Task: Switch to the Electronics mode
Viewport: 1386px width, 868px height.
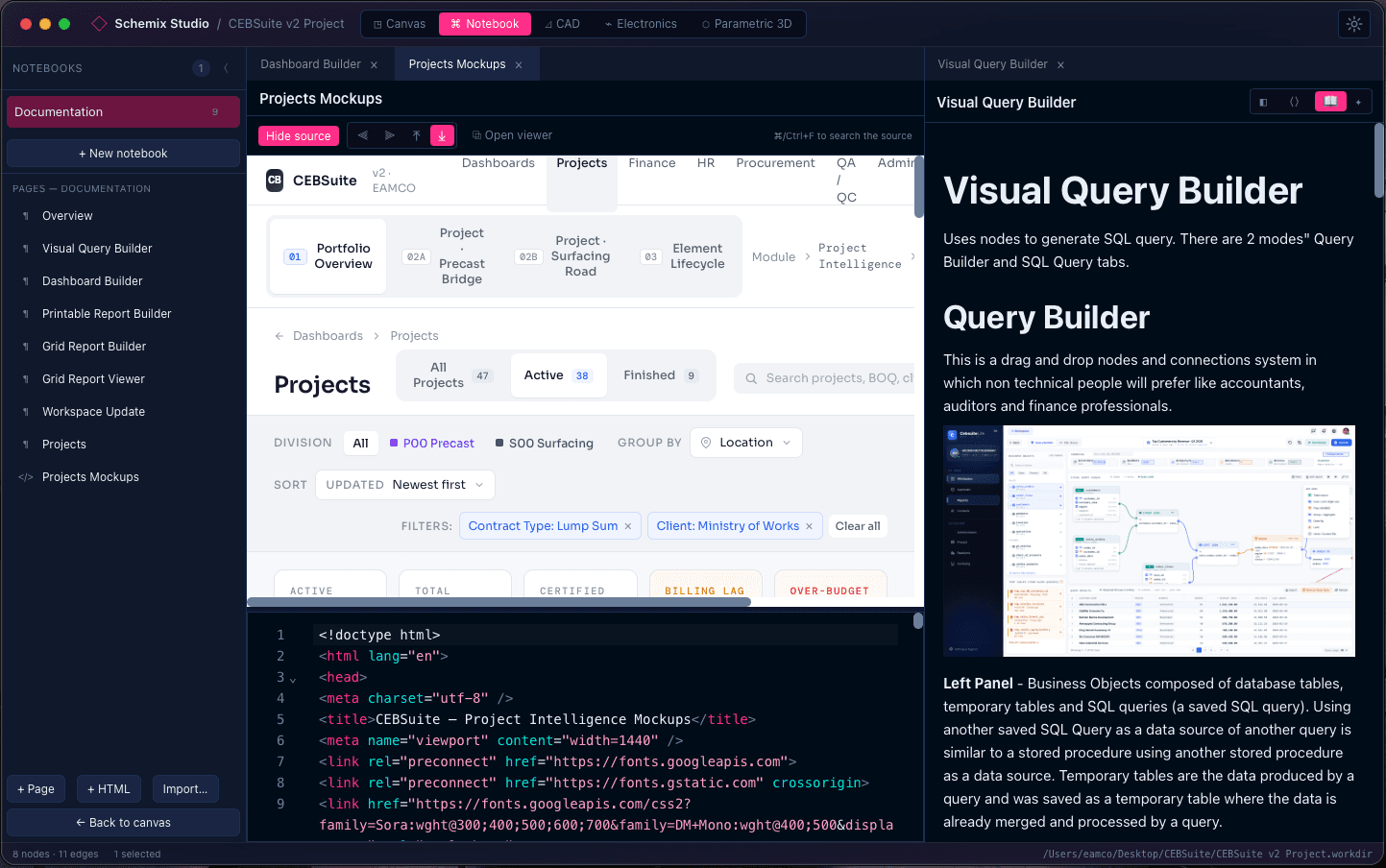Action: (641, 24)
